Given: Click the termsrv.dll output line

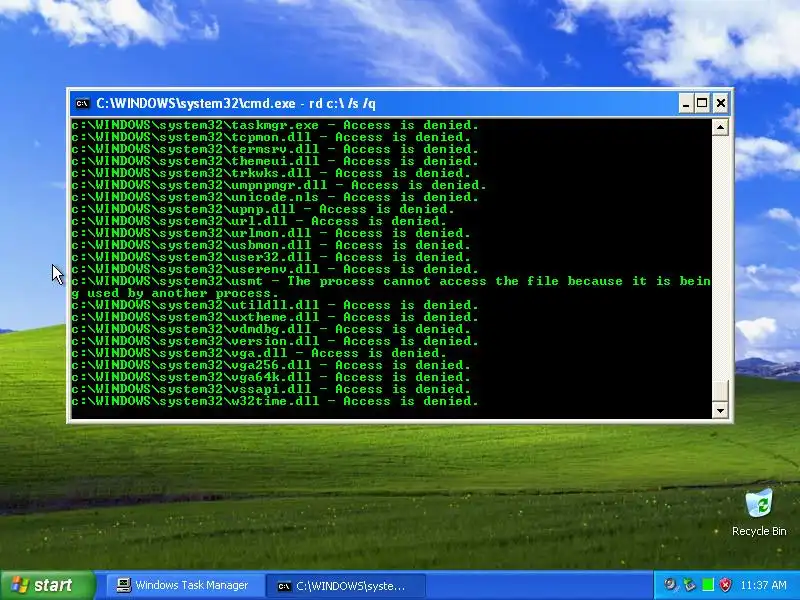Looking at the screenshot, I should pyautogui.click(x=275, y=149).
